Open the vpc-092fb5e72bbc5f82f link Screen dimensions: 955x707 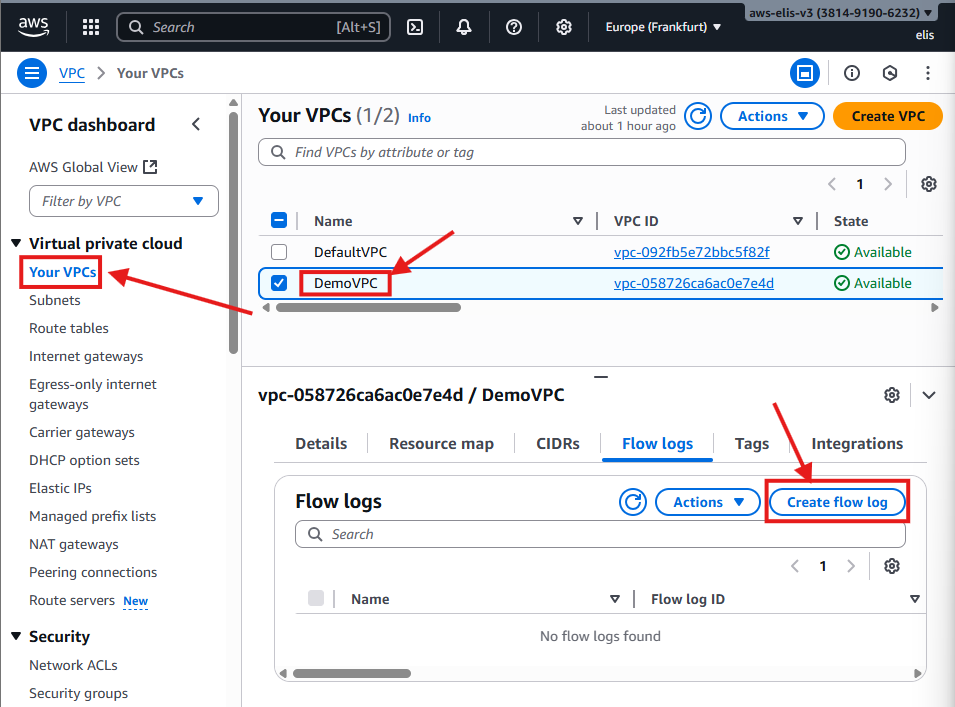click(691, 252)
